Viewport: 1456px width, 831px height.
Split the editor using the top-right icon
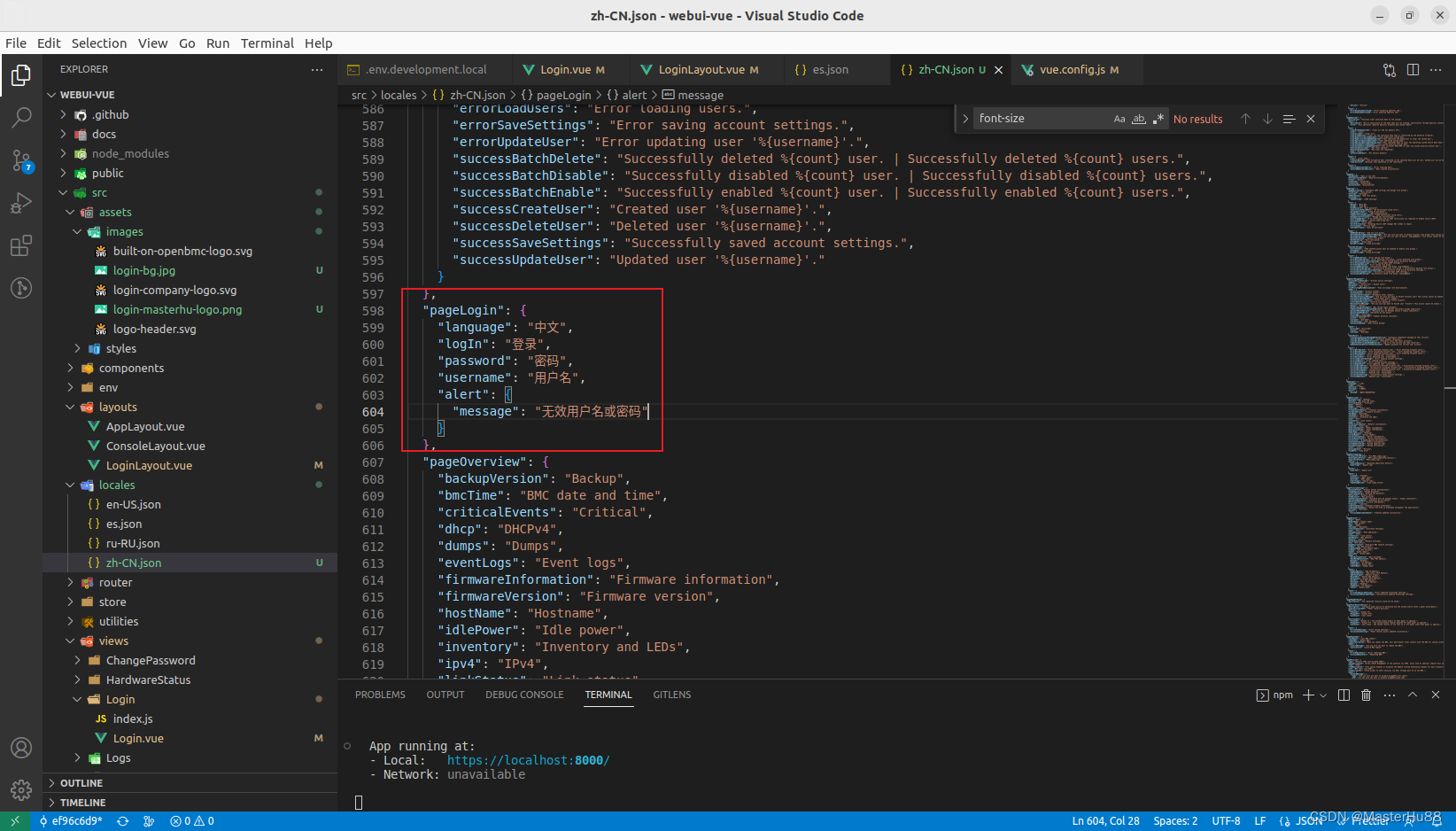[1413, 69]
